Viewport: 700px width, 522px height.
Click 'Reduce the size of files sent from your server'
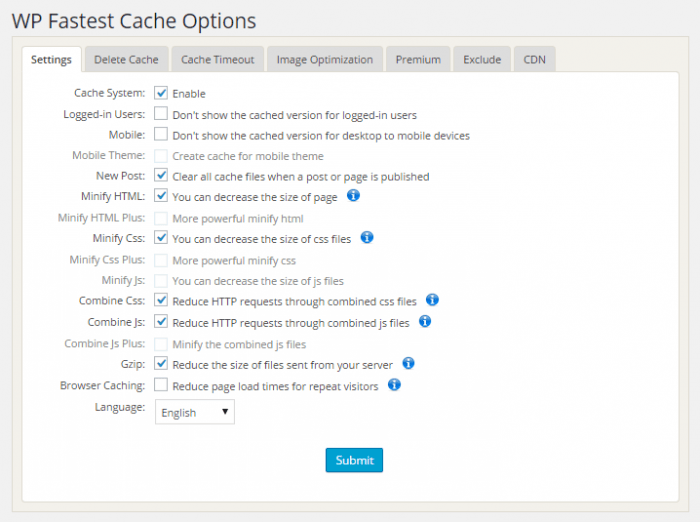tap(283, 365)
